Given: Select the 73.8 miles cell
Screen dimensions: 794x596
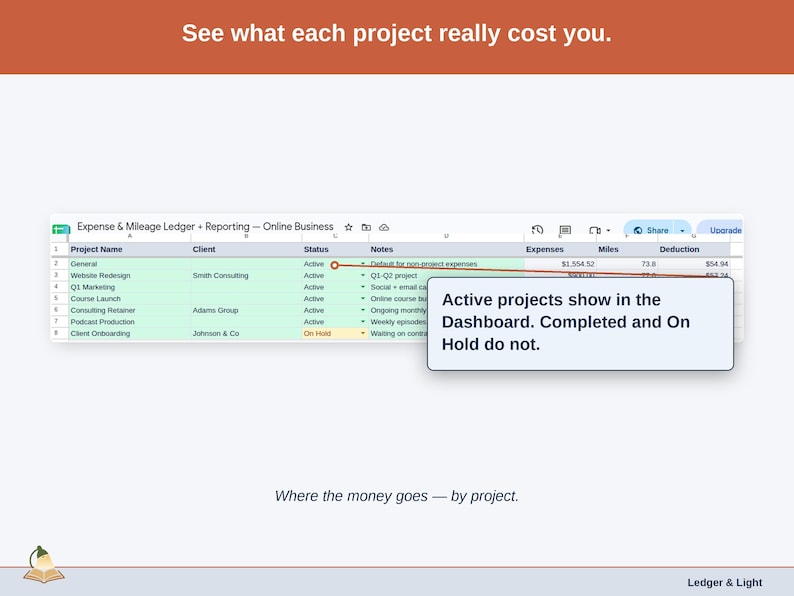Looking at the screenshot, I should (x=627, y=264).
